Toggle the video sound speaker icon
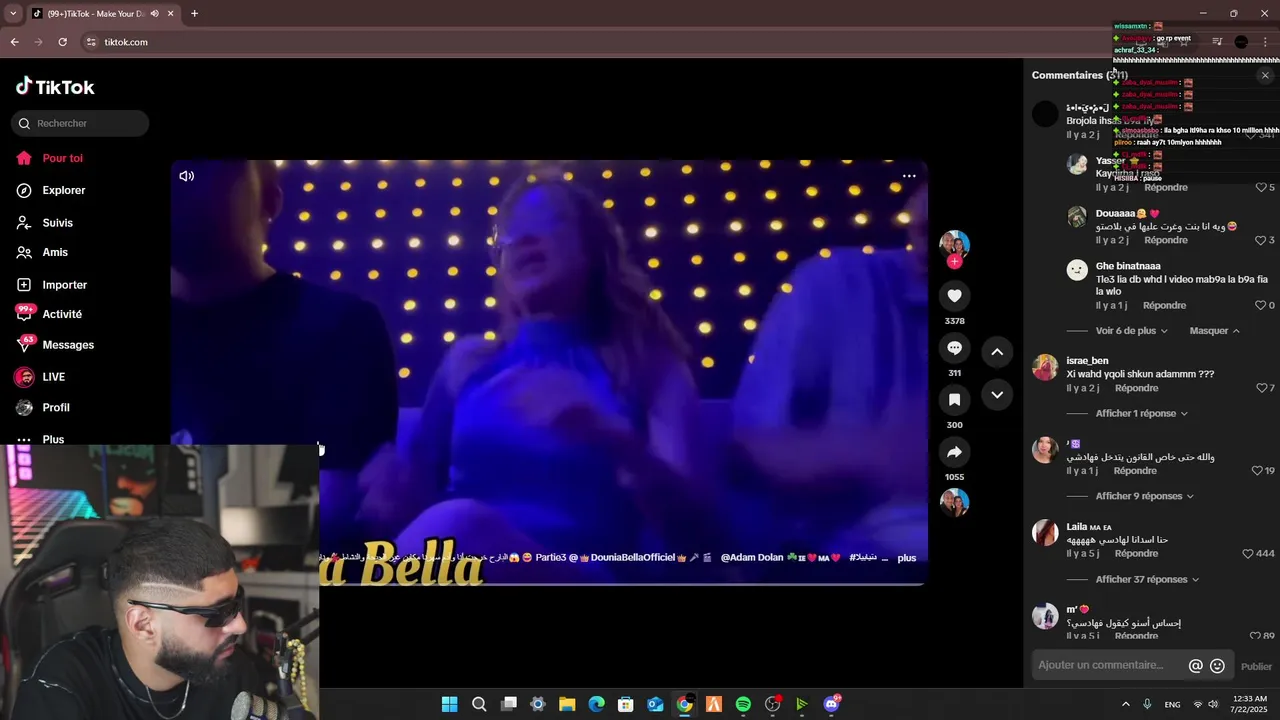1280x720 pixels. coord(186,176)
